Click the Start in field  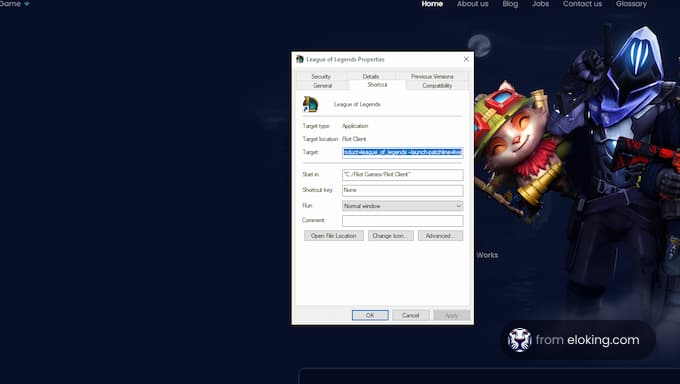(402, 174)
